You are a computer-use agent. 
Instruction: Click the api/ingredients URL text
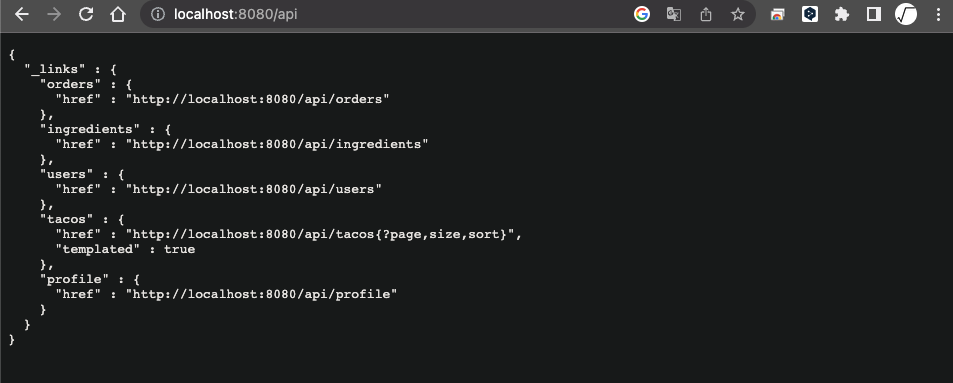pos(277,144)
